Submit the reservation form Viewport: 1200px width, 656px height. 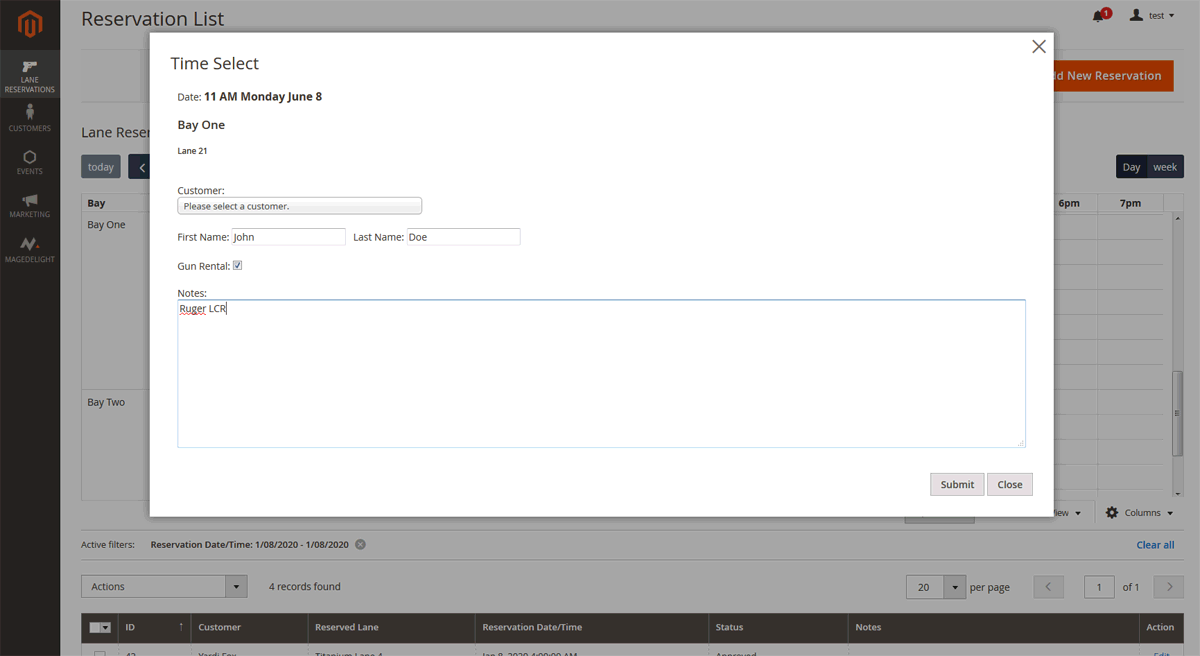click(x=956, y=484)
